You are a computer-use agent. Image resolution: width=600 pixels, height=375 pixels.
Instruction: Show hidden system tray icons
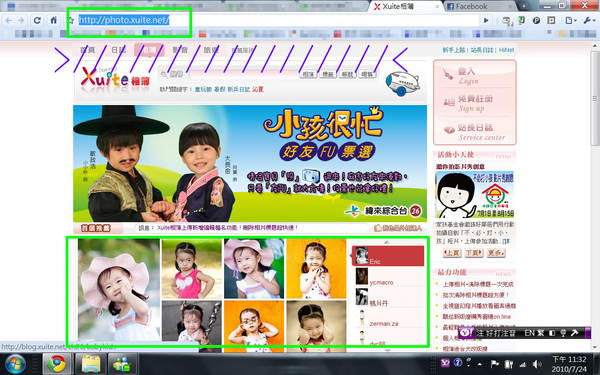(479, 364)
